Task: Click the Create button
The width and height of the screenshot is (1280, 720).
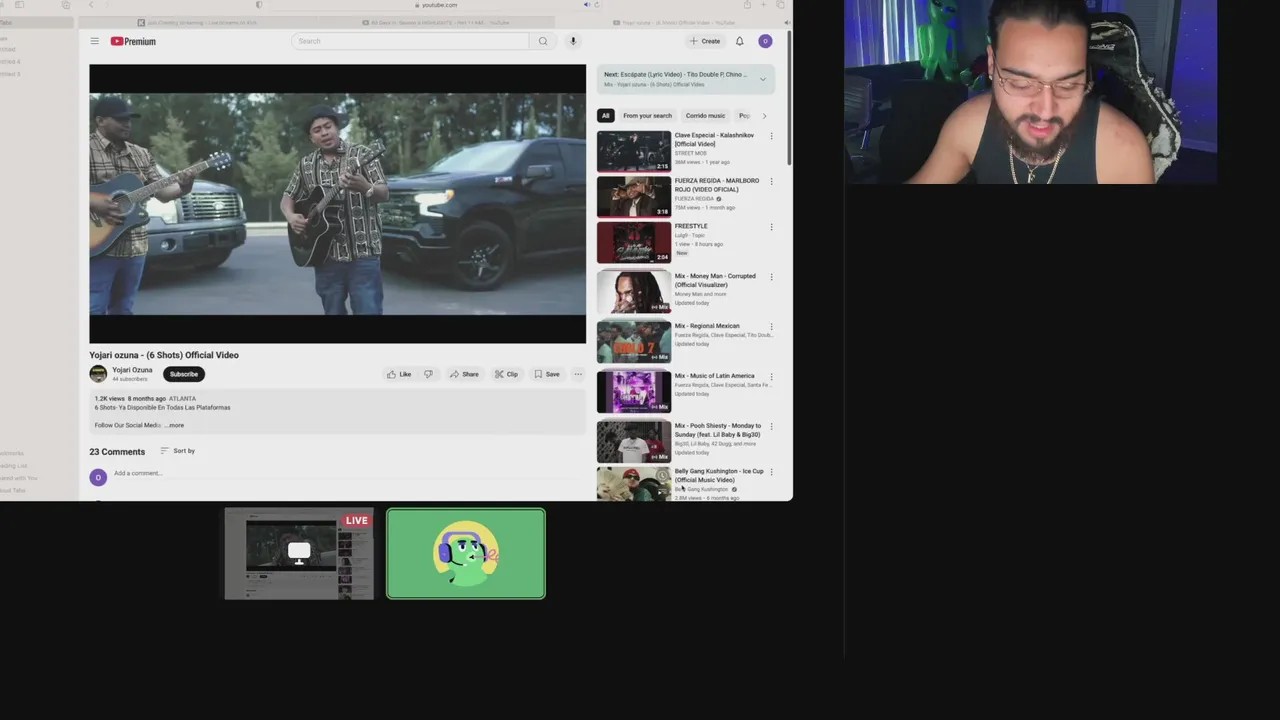Action: (x=705, y=41)
